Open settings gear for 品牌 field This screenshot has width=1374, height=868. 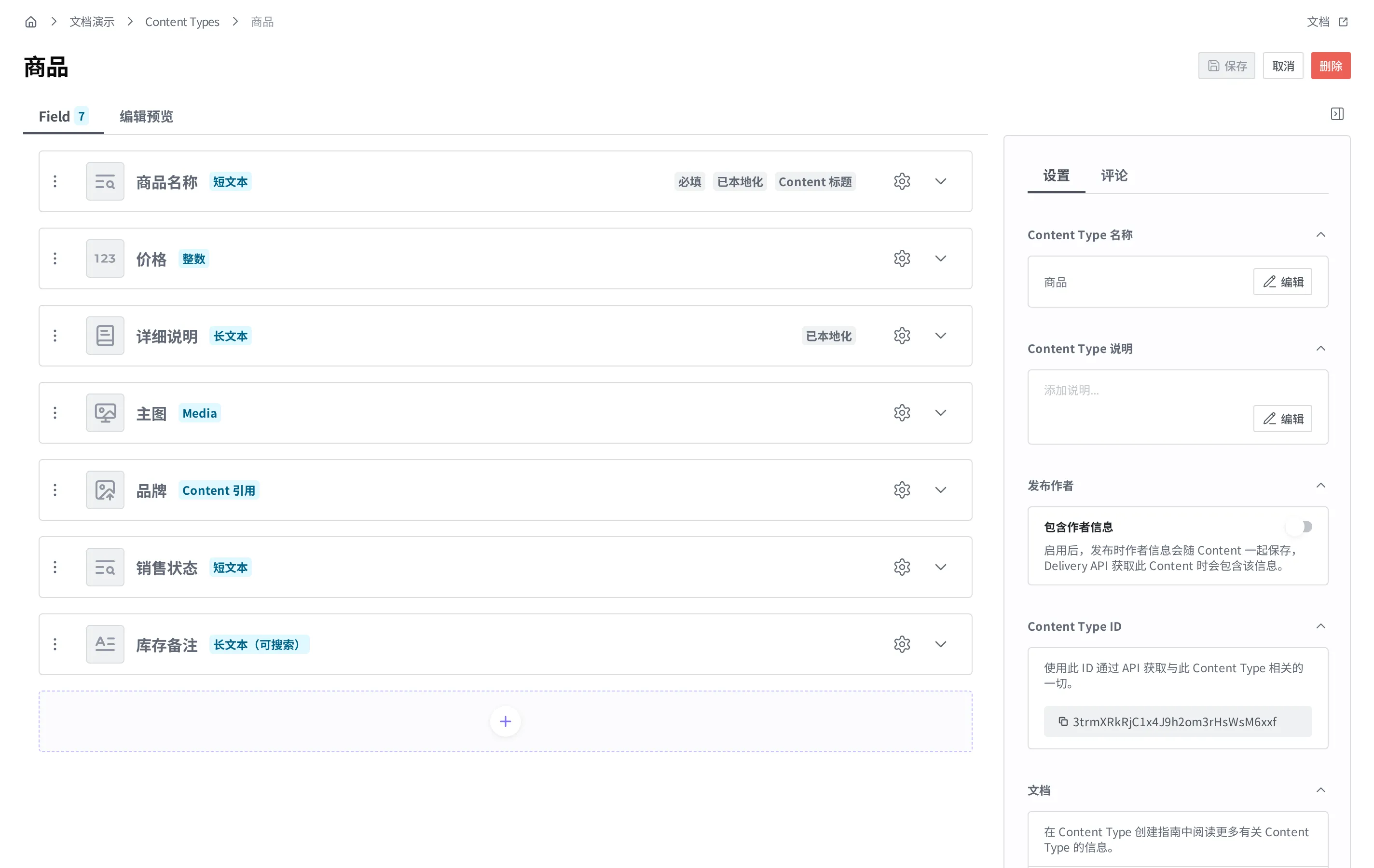[902, 490]
